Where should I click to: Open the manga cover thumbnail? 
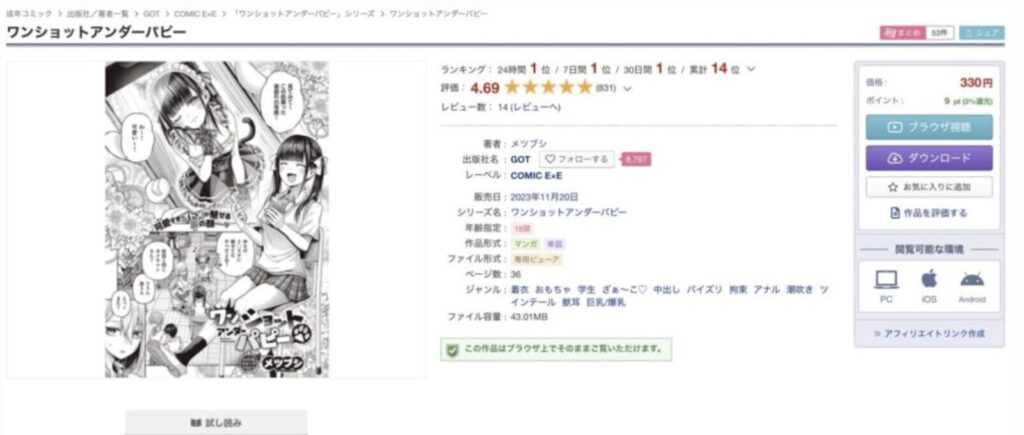217,219
